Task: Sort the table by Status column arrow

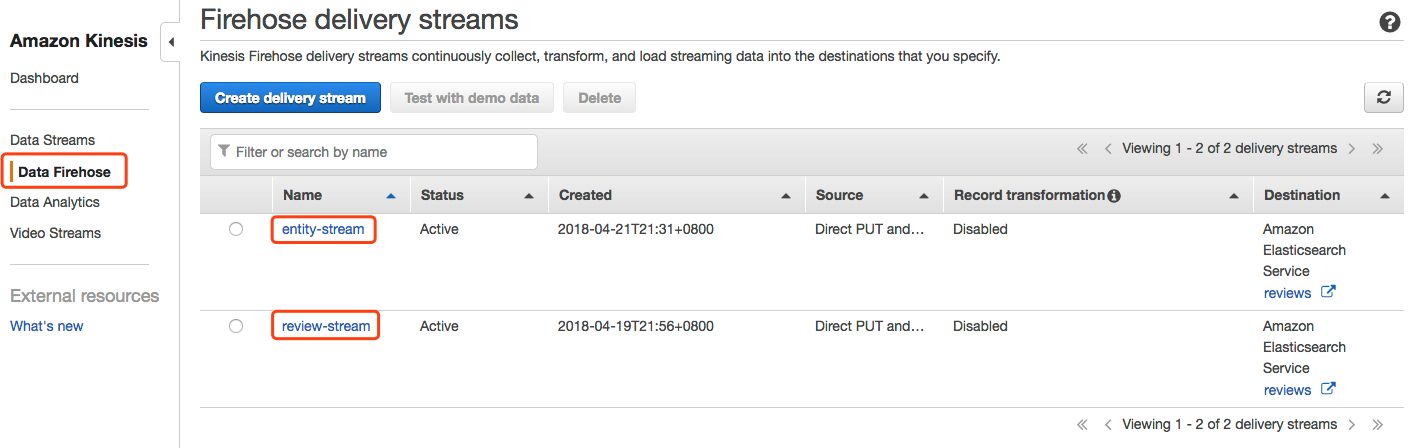Action: point(529,196)
